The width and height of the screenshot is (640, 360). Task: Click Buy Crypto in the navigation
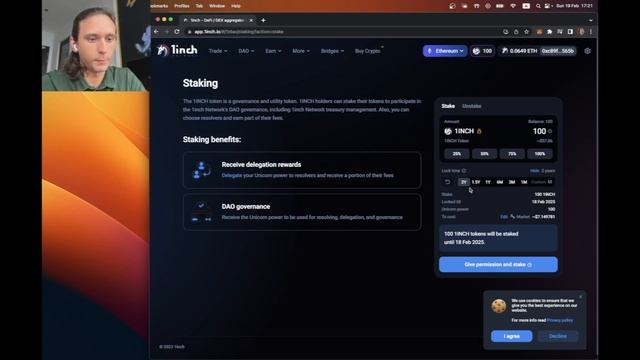[x=367, y=51]
